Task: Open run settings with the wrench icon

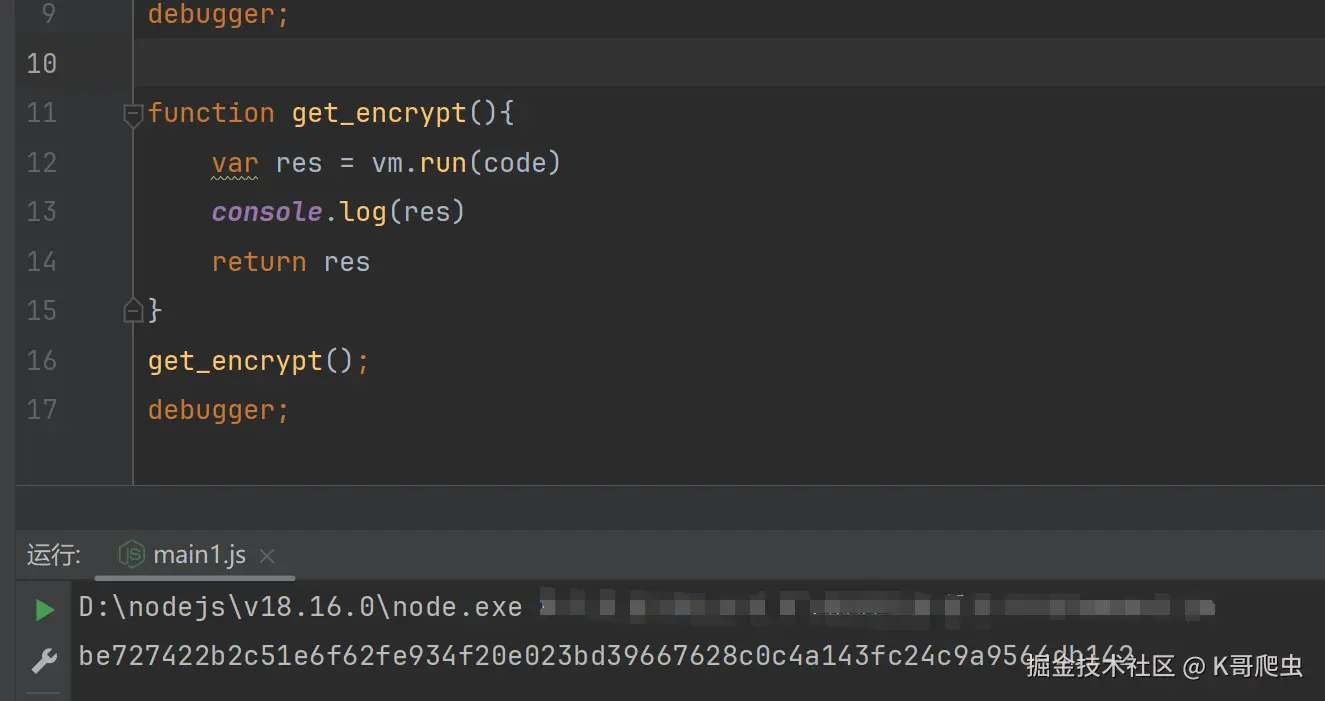Action: pos(44,661)
